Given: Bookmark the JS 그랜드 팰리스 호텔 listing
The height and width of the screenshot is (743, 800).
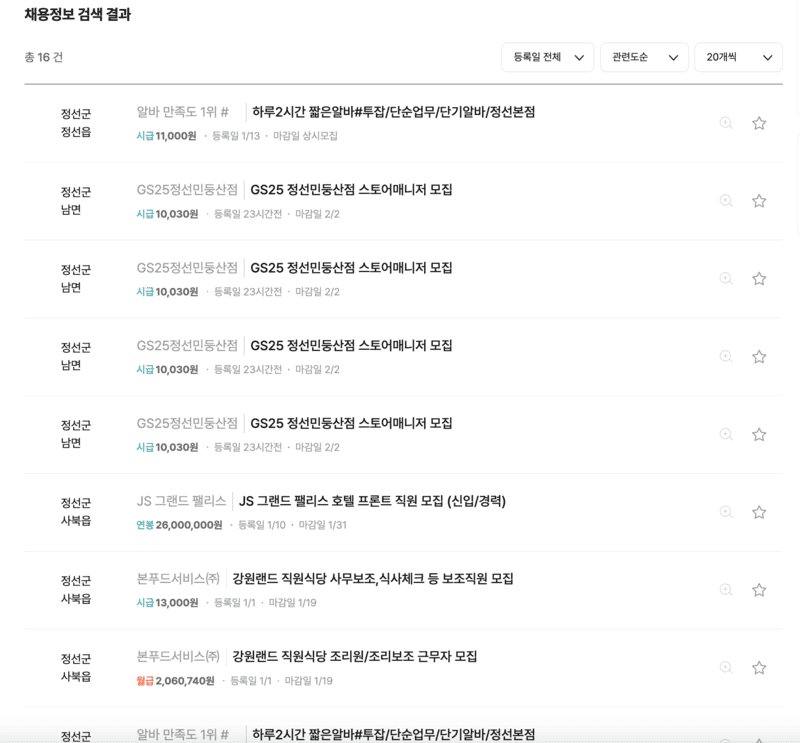Looking at the screenshot, I should coord(759,512).
